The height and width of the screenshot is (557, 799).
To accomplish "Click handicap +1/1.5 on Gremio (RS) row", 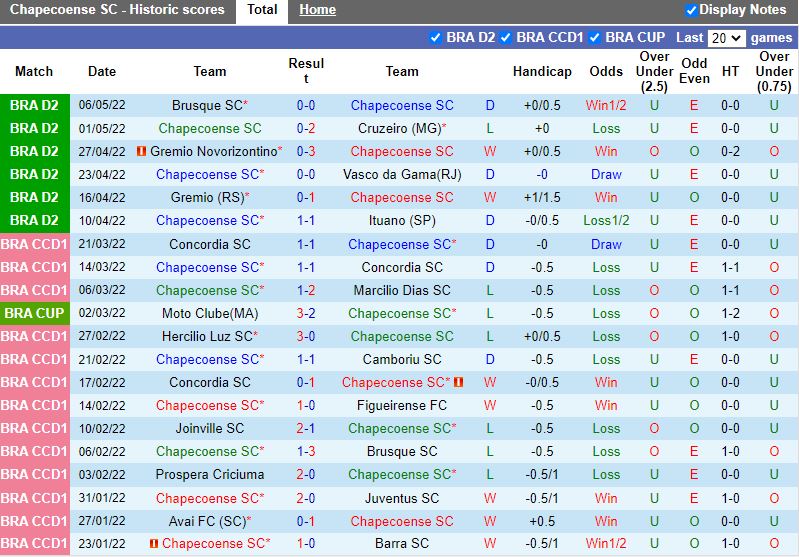I will click(x=542, y=198).
